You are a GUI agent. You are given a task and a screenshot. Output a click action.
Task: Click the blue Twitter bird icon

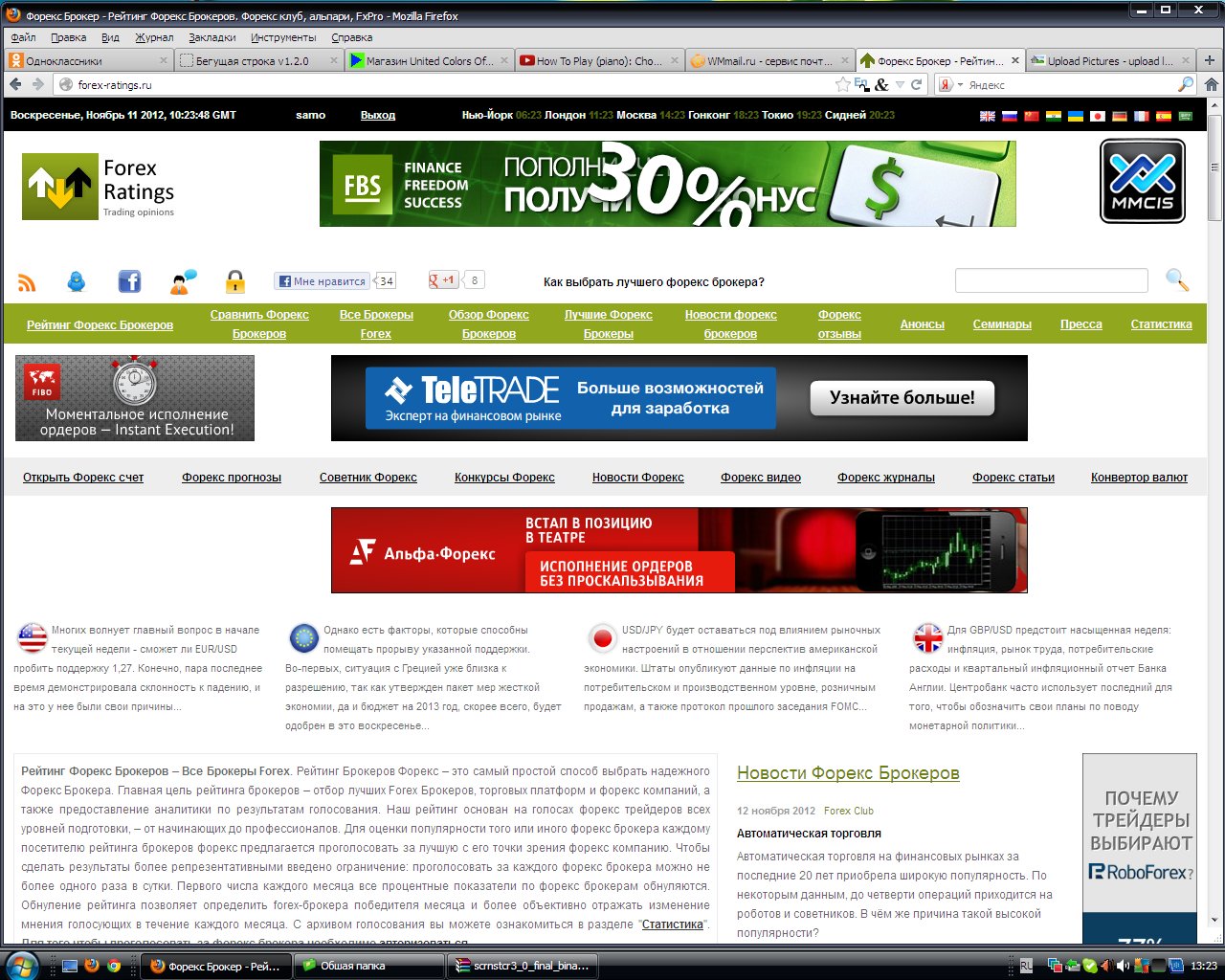click(77, 281)
